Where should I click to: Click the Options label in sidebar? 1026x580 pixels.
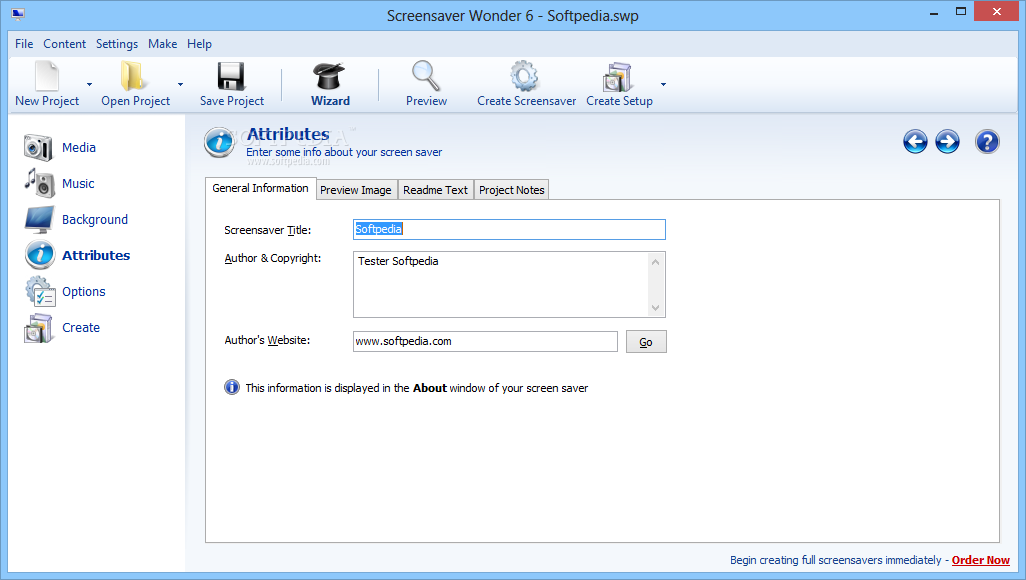84,291
